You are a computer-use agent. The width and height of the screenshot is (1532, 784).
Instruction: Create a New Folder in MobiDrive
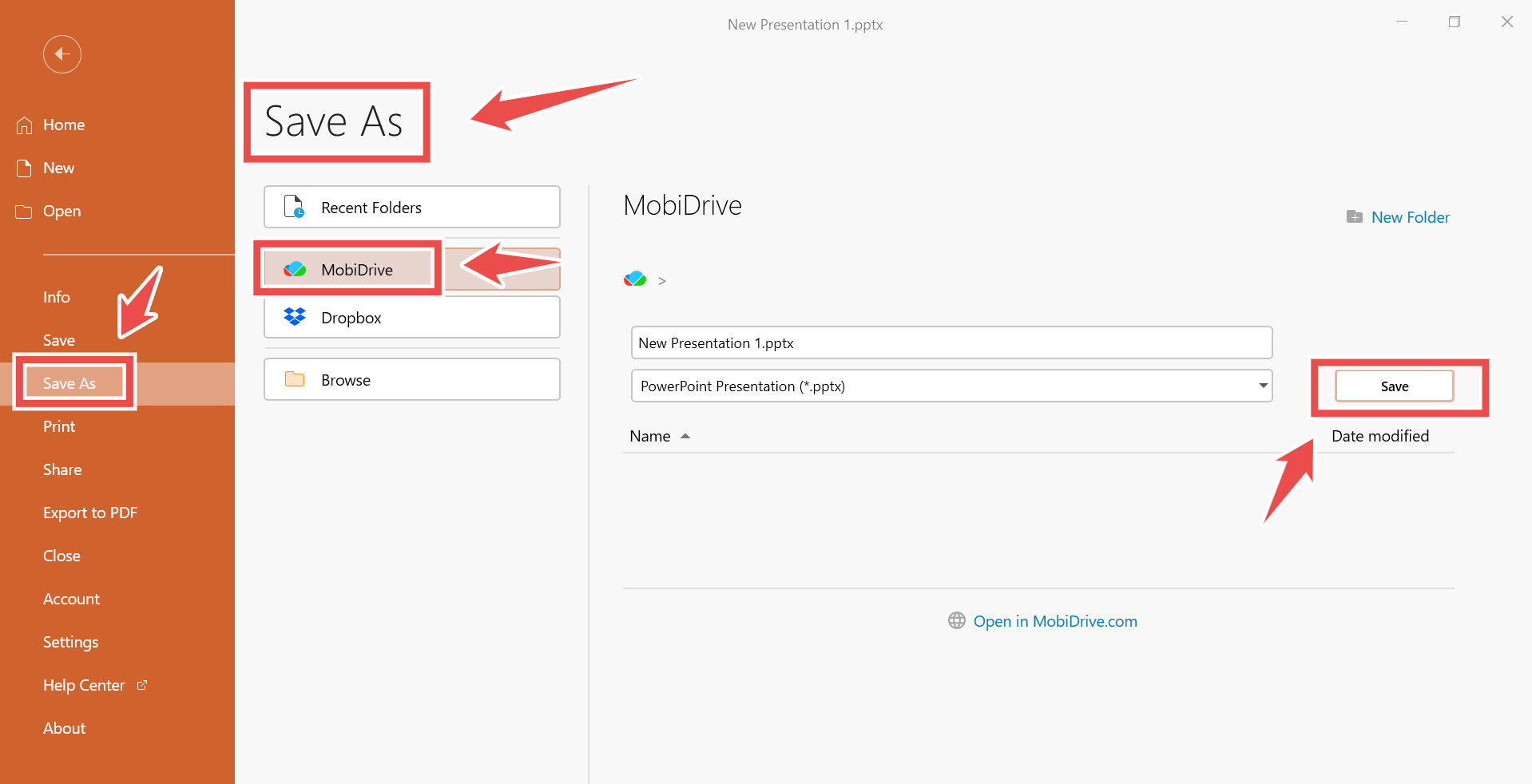coord(1398,217)
